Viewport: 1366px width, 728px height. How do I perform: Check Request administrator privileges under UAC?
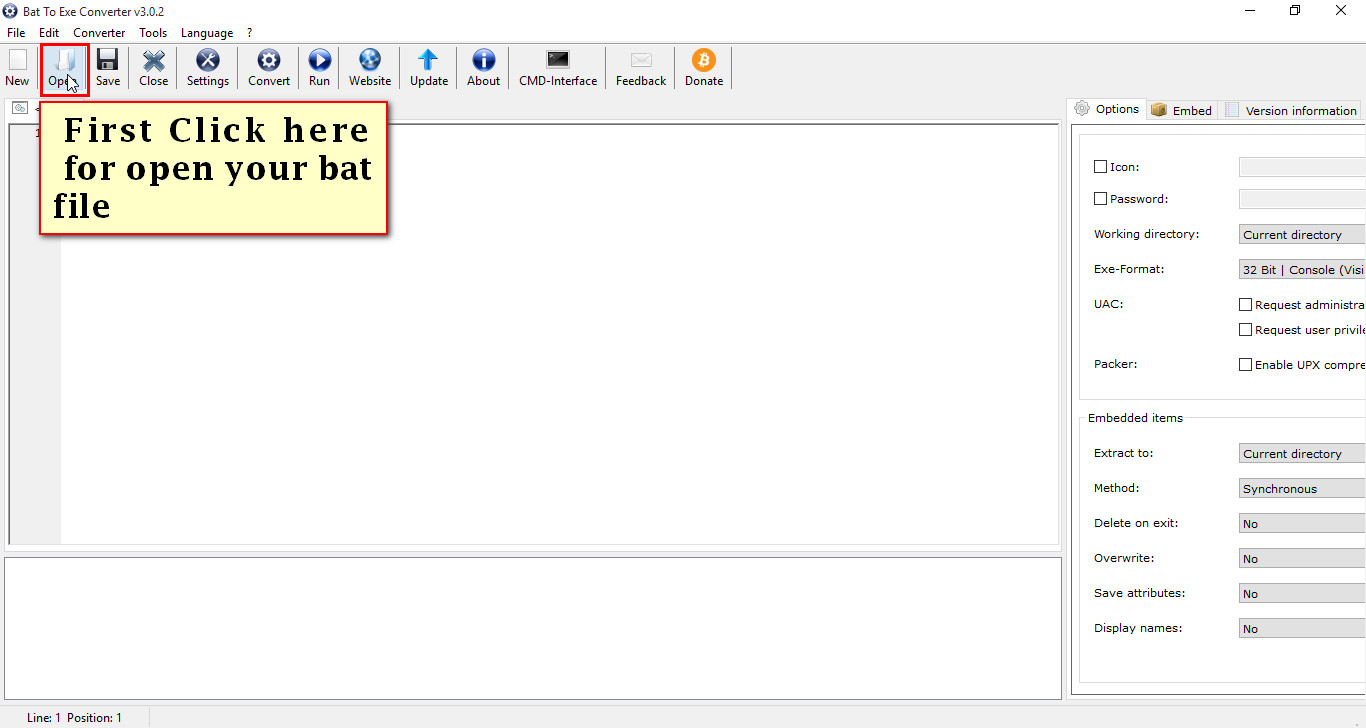click(x=1246, y=305)
